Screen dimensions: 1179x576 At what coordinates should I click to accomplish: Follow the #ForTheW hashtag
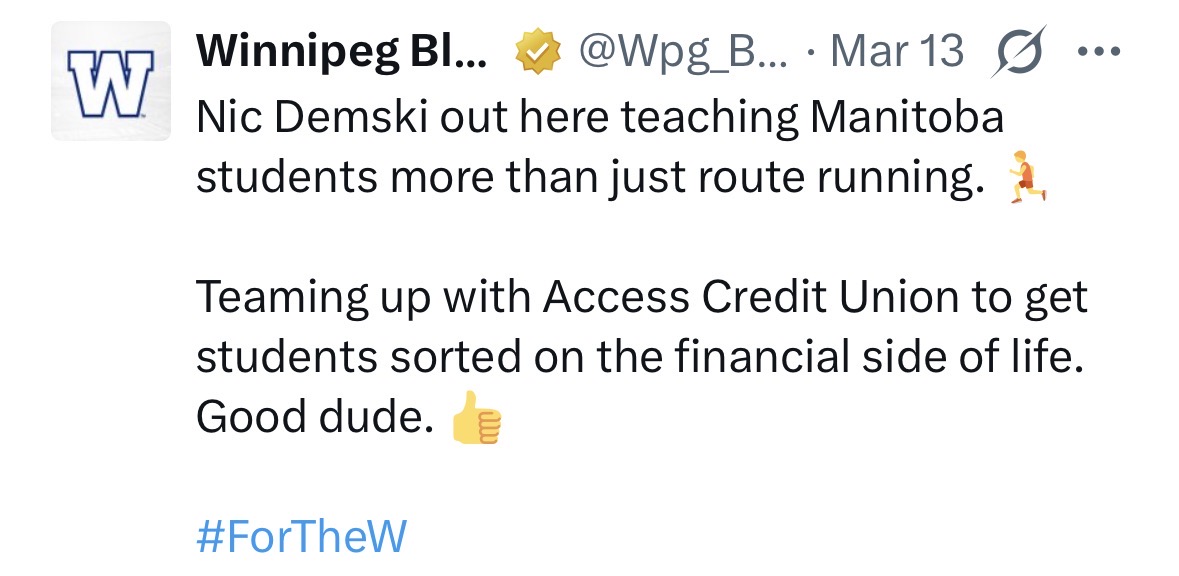click(301, 536)
